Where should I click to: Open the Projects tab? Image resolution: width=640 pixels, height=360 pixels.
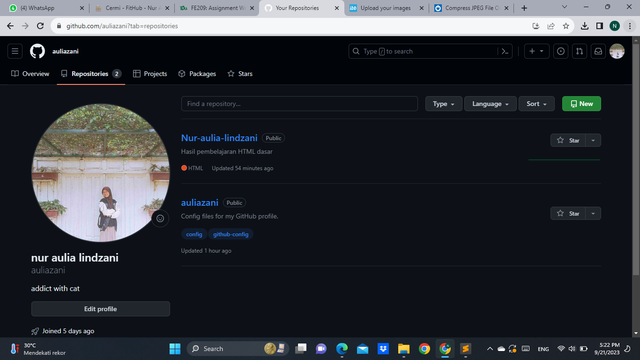click(150, 74)
